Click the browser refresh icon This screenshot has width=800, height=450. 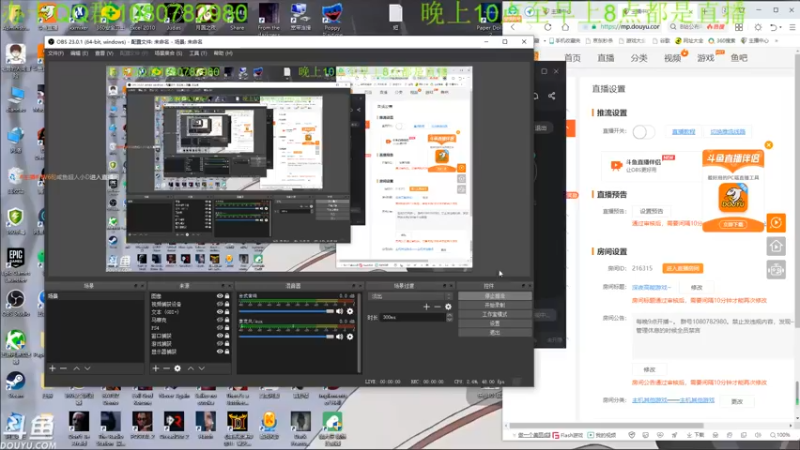pos(547,27)
